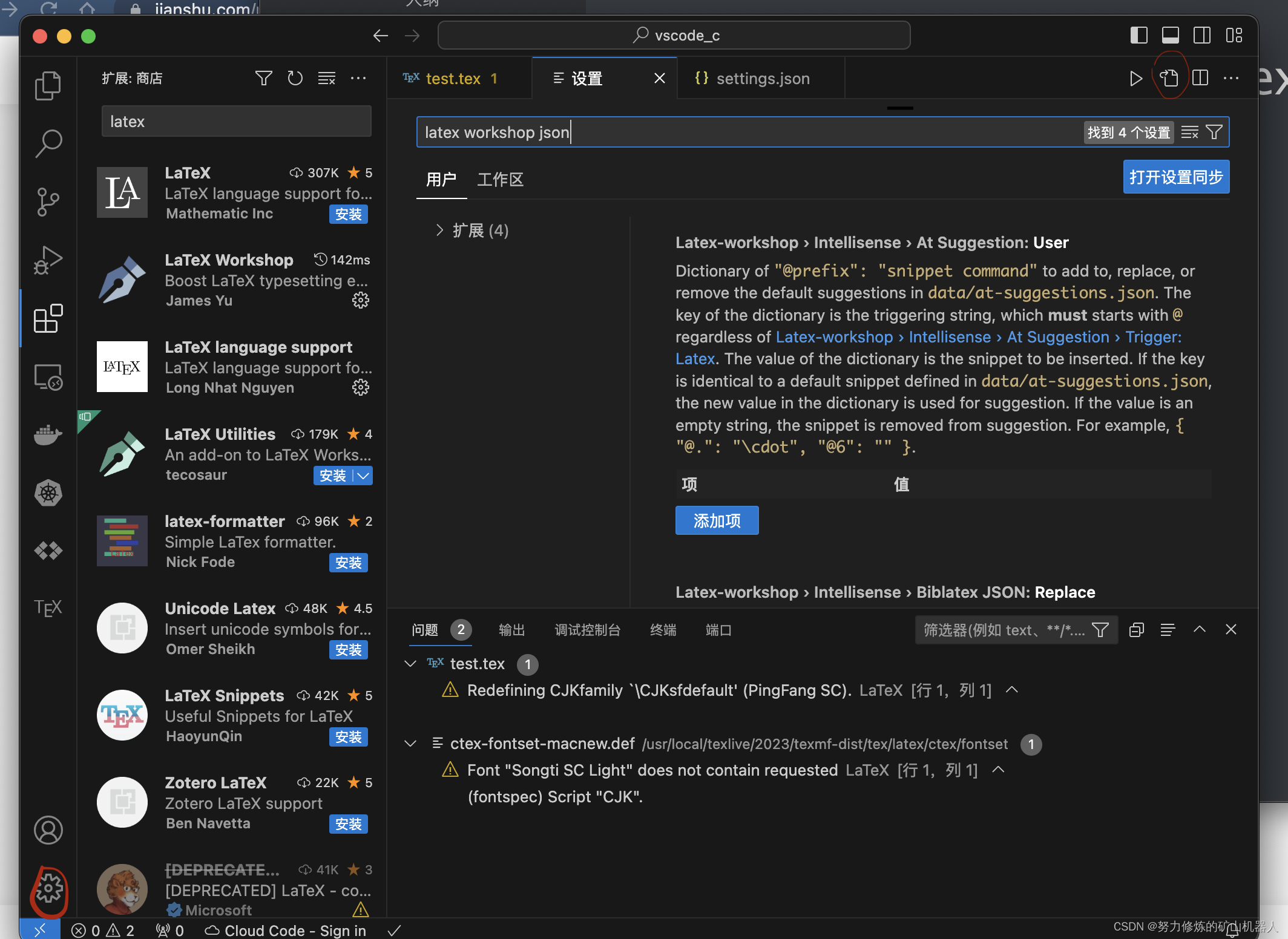Click into the extension search box
Viewport: 1288px width, 939px height.
(236, 121)
